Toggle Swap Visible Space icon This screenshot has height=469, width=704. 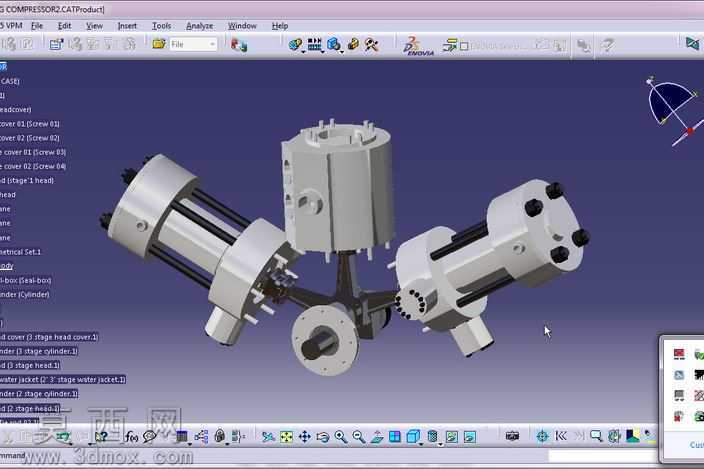point(470,436)
